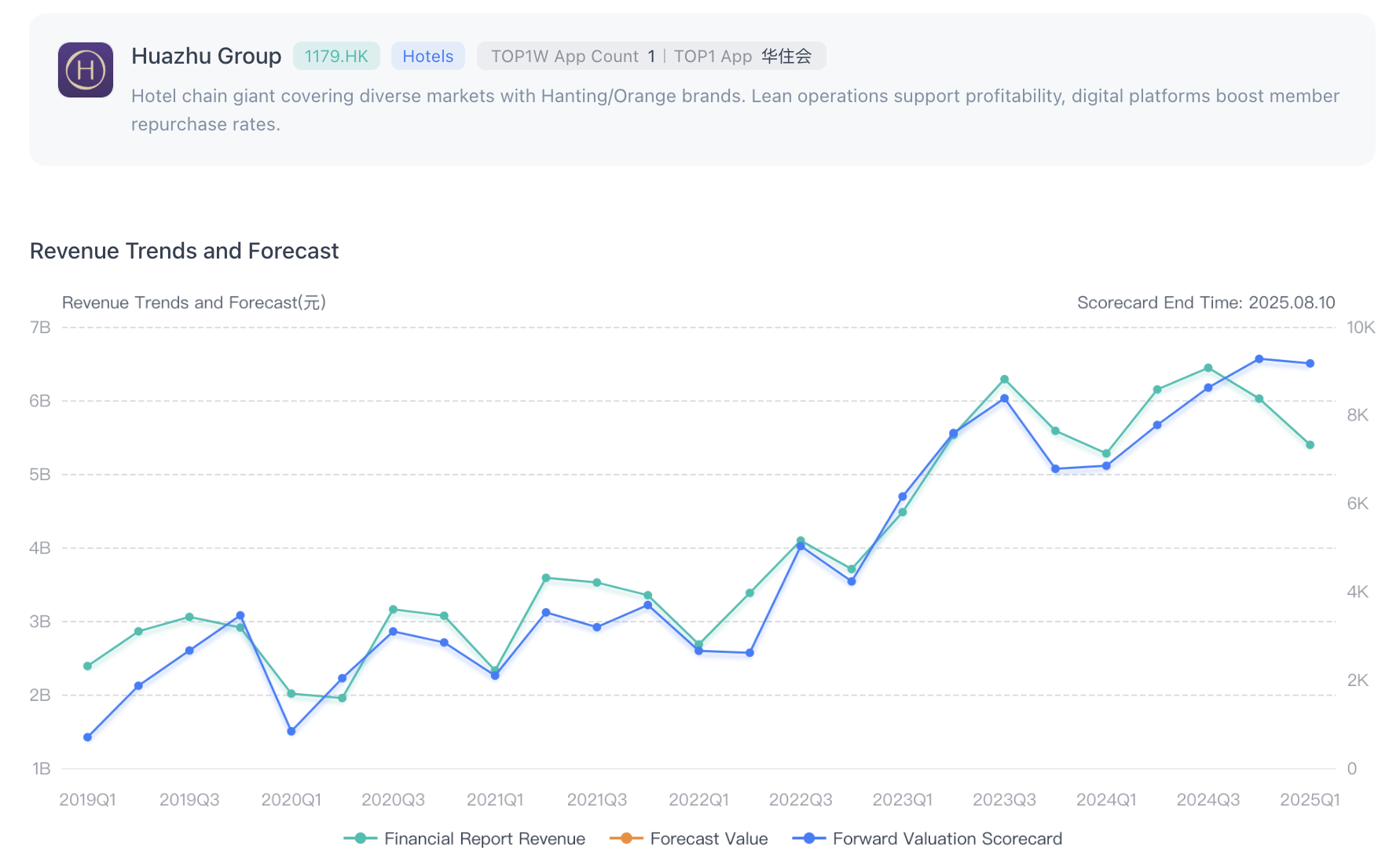
Task: Toggle the Forecast Value series visibility
Action: 709,838
